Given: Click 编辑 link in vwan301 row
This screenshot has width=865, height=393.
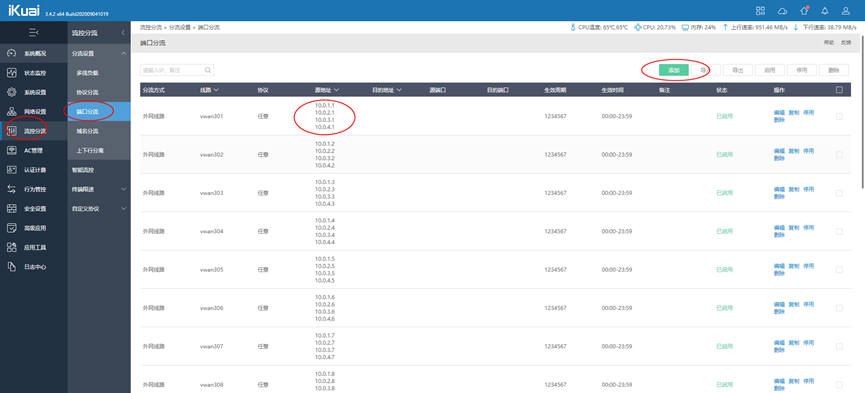Looking at the screenshot, I should [x=779, y=113].
